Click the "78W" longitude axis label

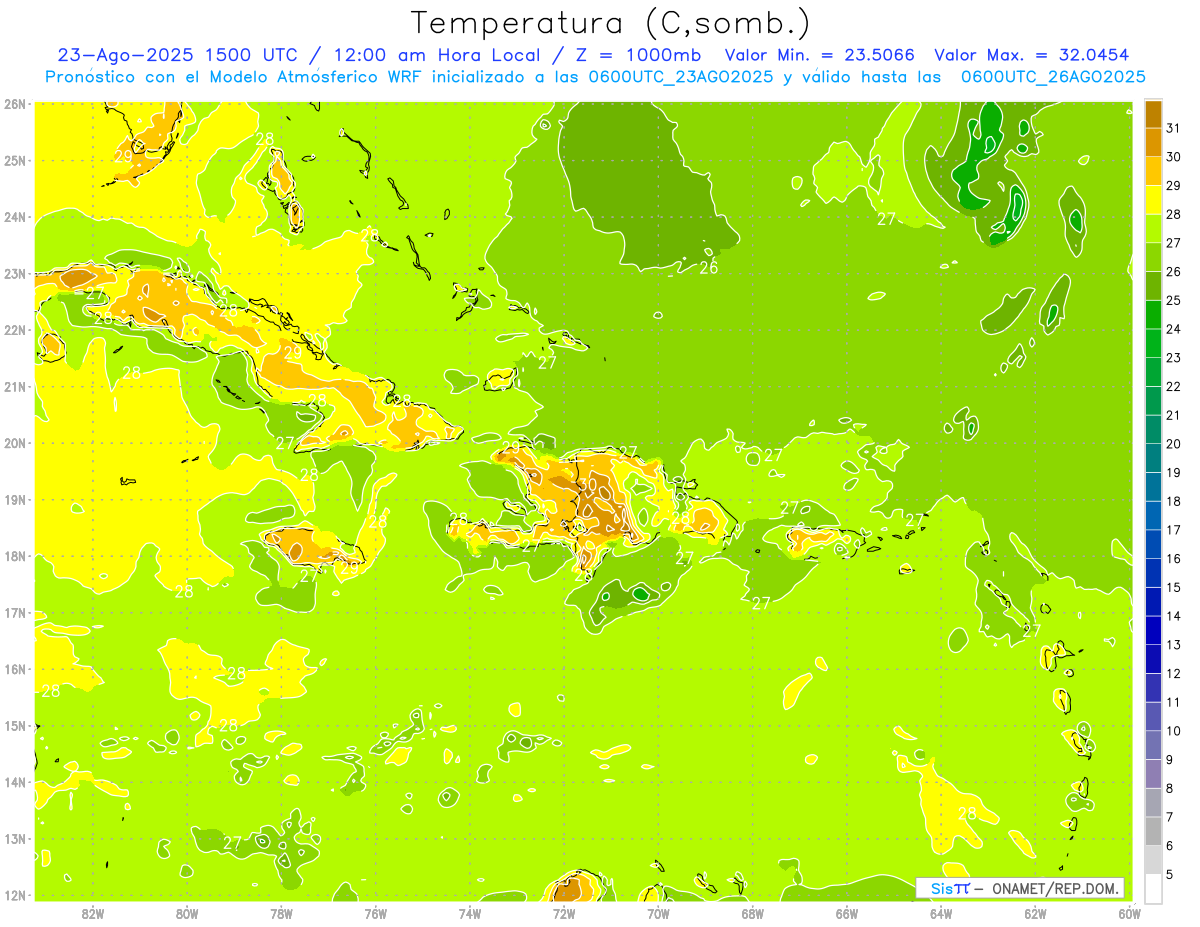tap(281, 913)
